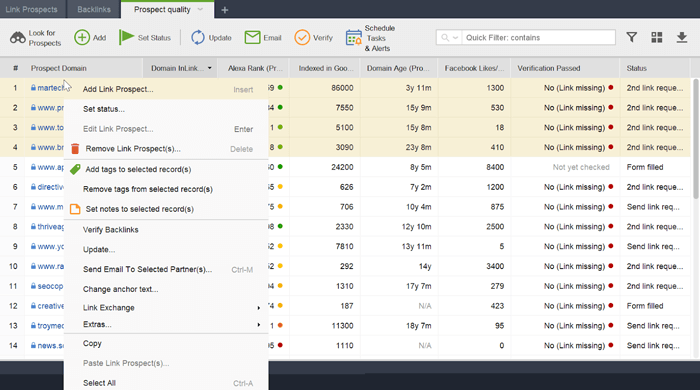
Task: Click the green tag icon in the context menu
Action: (75, 169)
